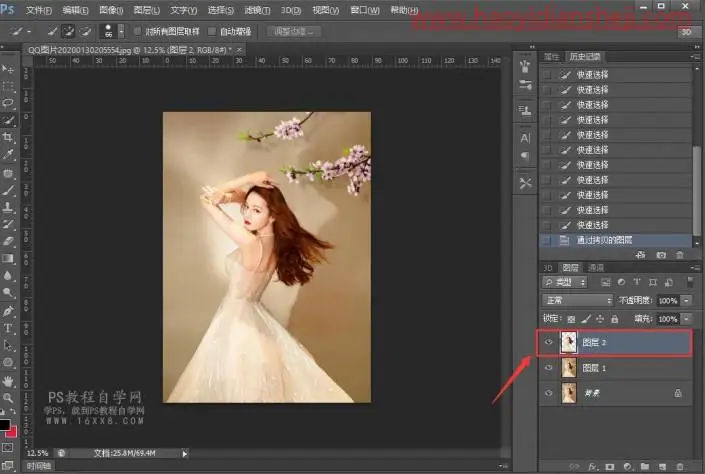Select the Rectangular Marquee tool
705x474 pixels.
[x=8, y=86]
